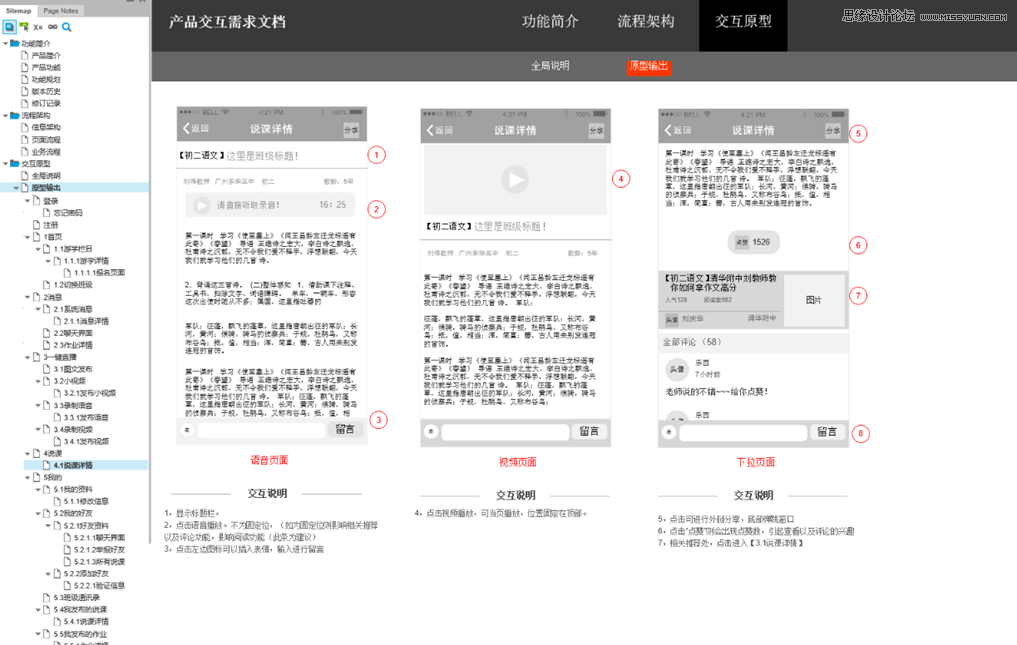The image size is (1017, 645).
Task: Open the 功能简介 top navigation tab
Action: coord(550,21)
